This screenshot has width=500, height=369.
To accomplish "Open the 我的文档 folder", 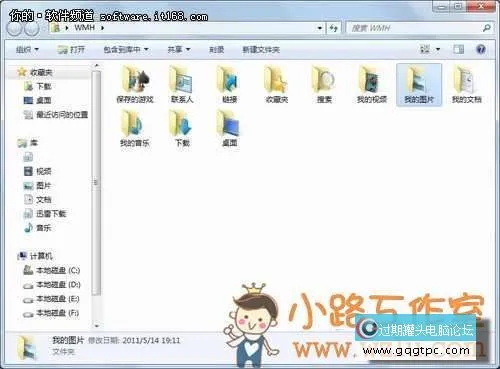I will (x=466, y=85).
